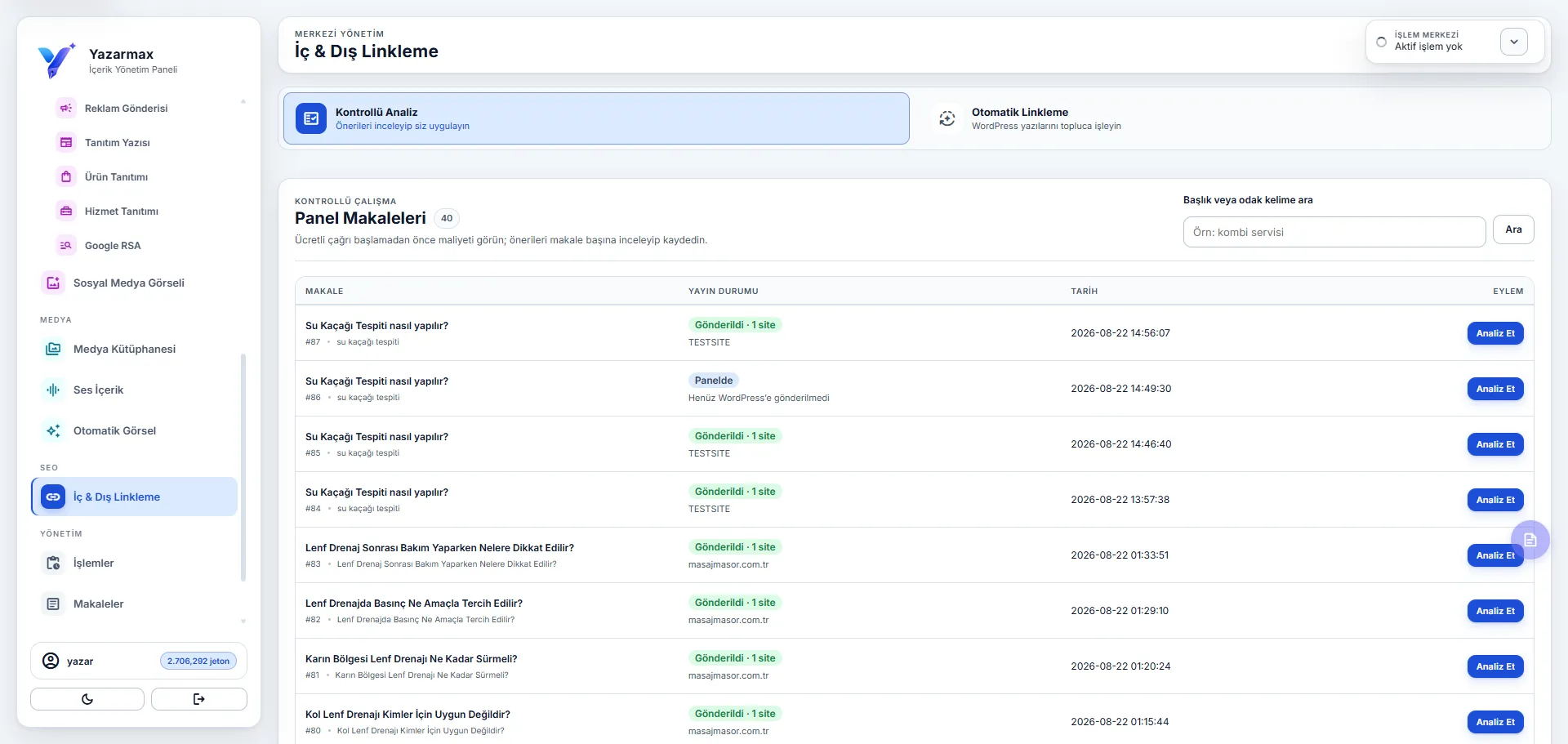Viewport: 1568px width, 744px height.
Task: Open the Google RSA sidebar icon
Action: pos(66,245)
